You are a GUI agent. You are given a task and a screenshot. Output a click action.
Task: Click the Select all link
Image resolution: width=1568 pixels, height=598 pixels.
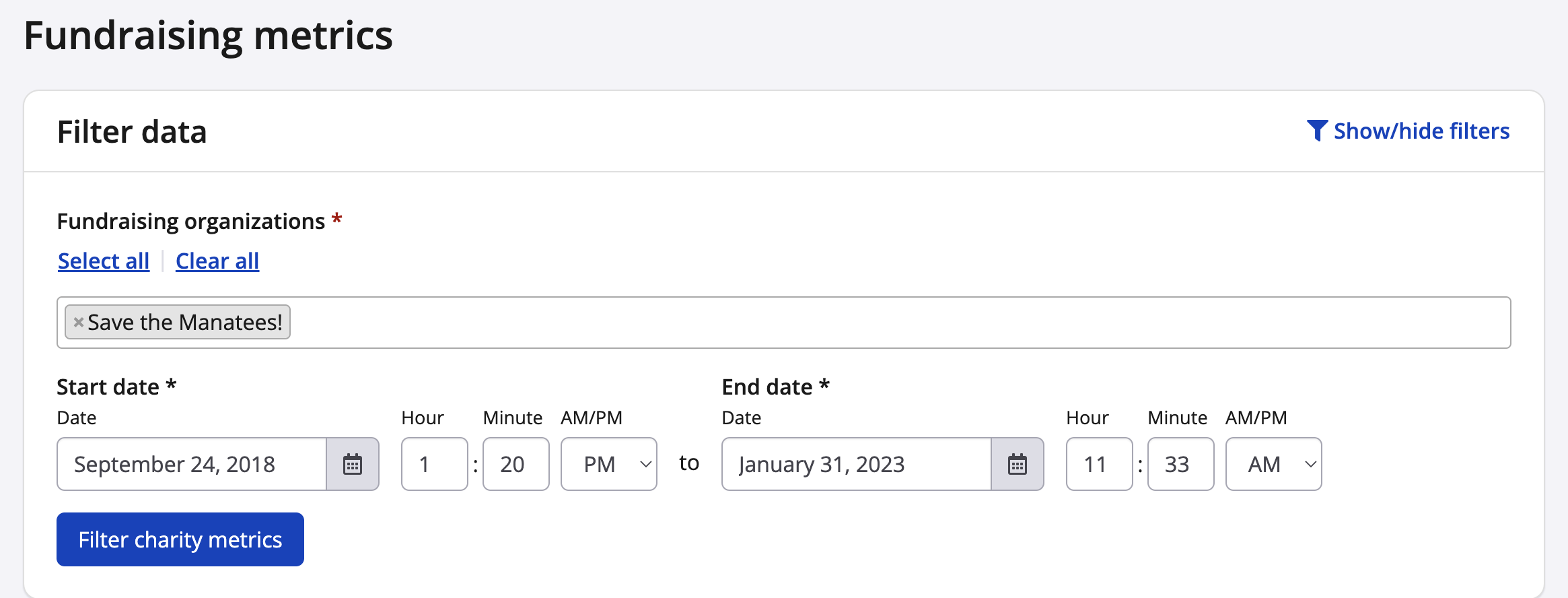pos(104,261)
